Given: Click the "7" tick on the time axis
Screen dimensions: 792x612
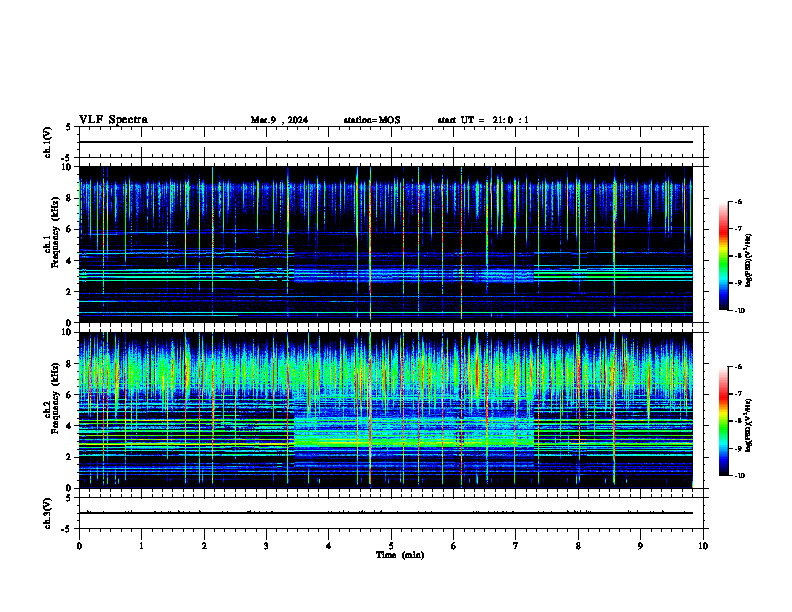Looking at the screenshot, I should (x=516, y=546).
